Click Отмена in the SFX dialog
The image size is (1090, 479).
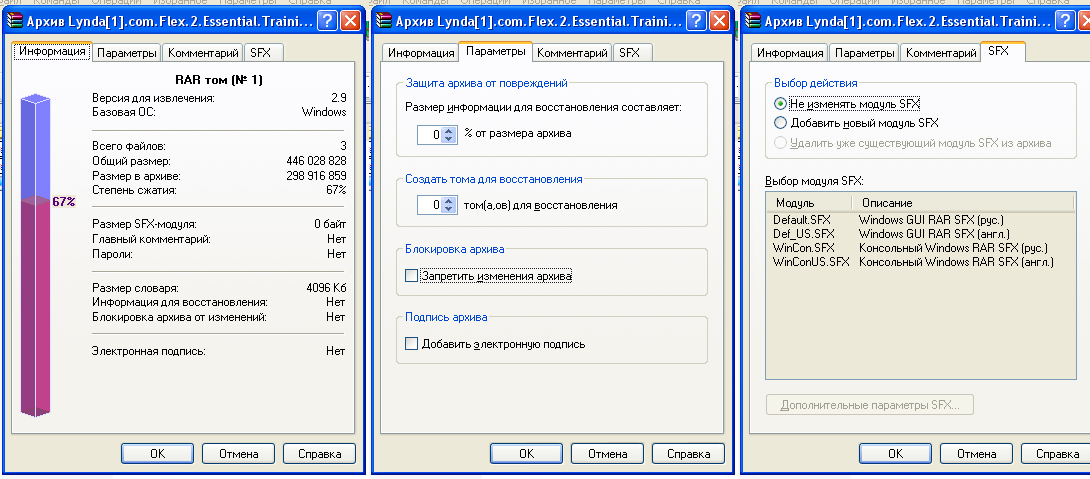pyautogui.click(x=976, y=454)
